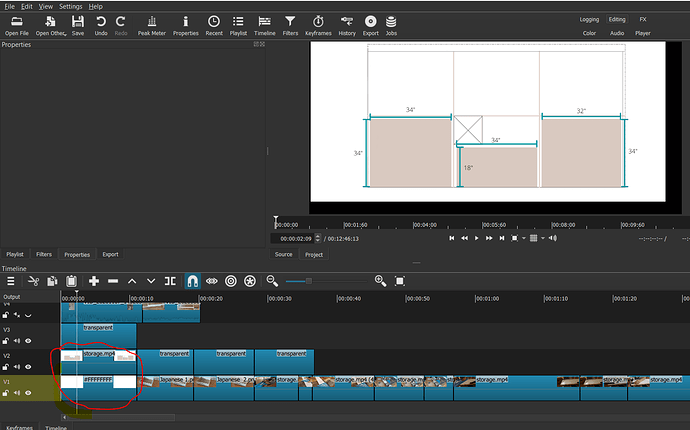
Task: Switch to Audio layout
Action: pyautogui.click(x=617, y=33)
